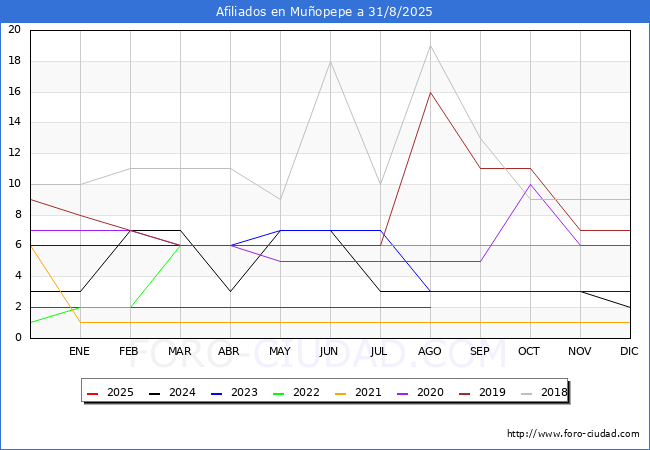
Task: Click the red 2025 legend color swatch
Action: (93, 393)
